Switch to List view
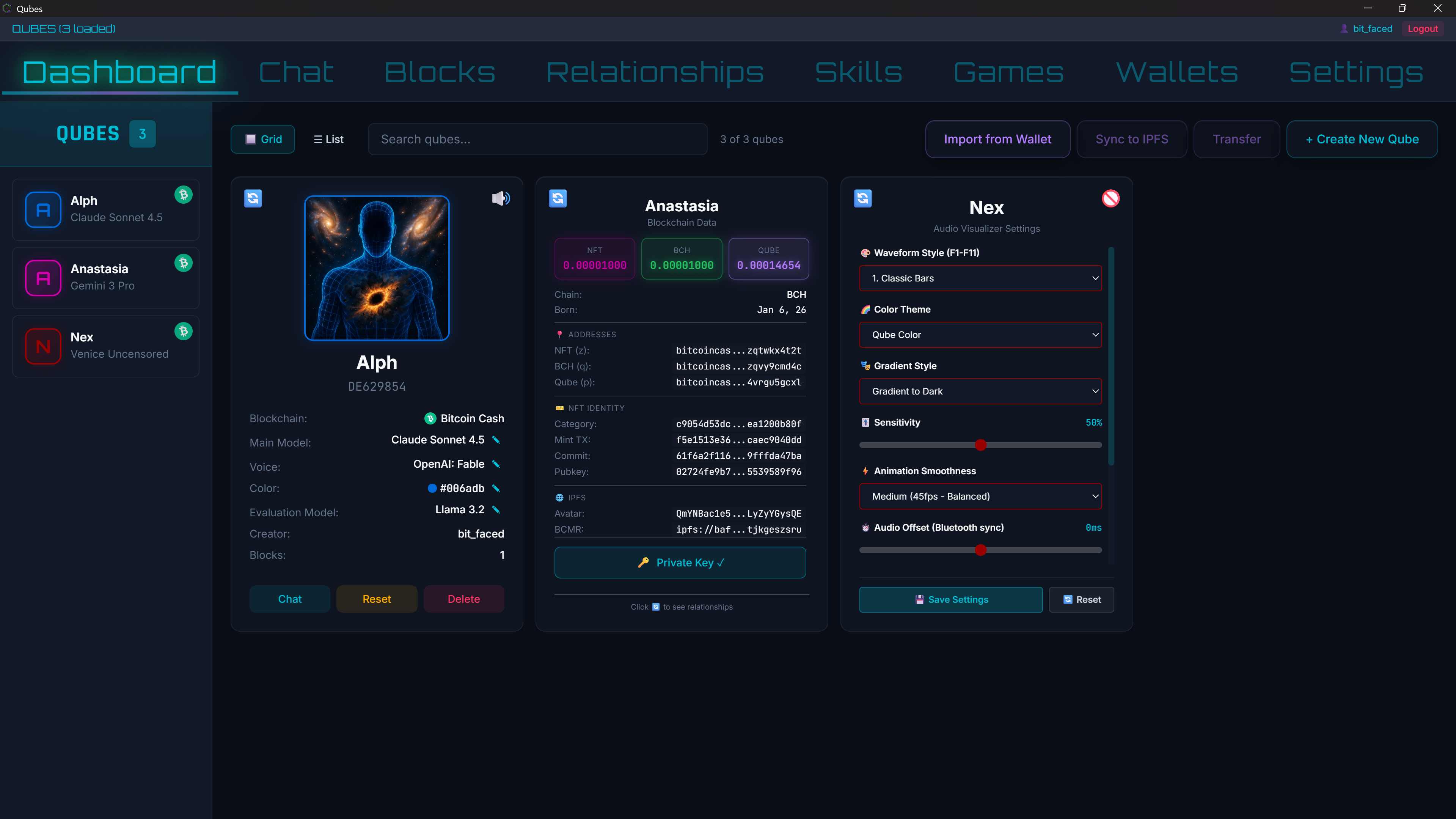 pos(328,139)
